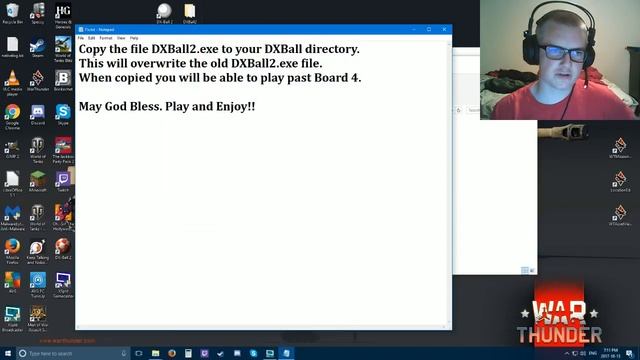
Task: Open the View menu in Notepad
Action: click(121, 38)
